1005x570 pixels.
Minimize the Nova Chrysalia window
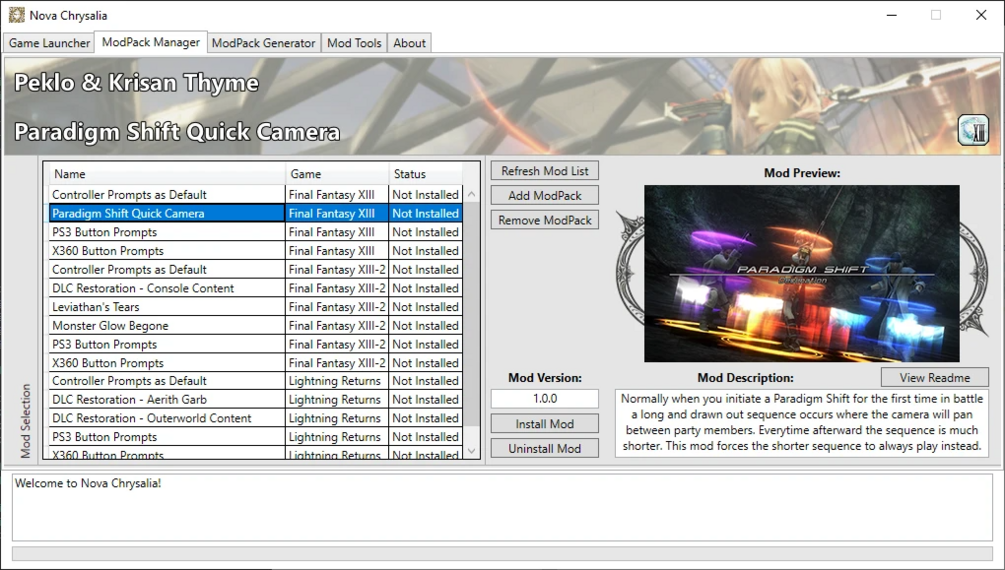[892, 15]
